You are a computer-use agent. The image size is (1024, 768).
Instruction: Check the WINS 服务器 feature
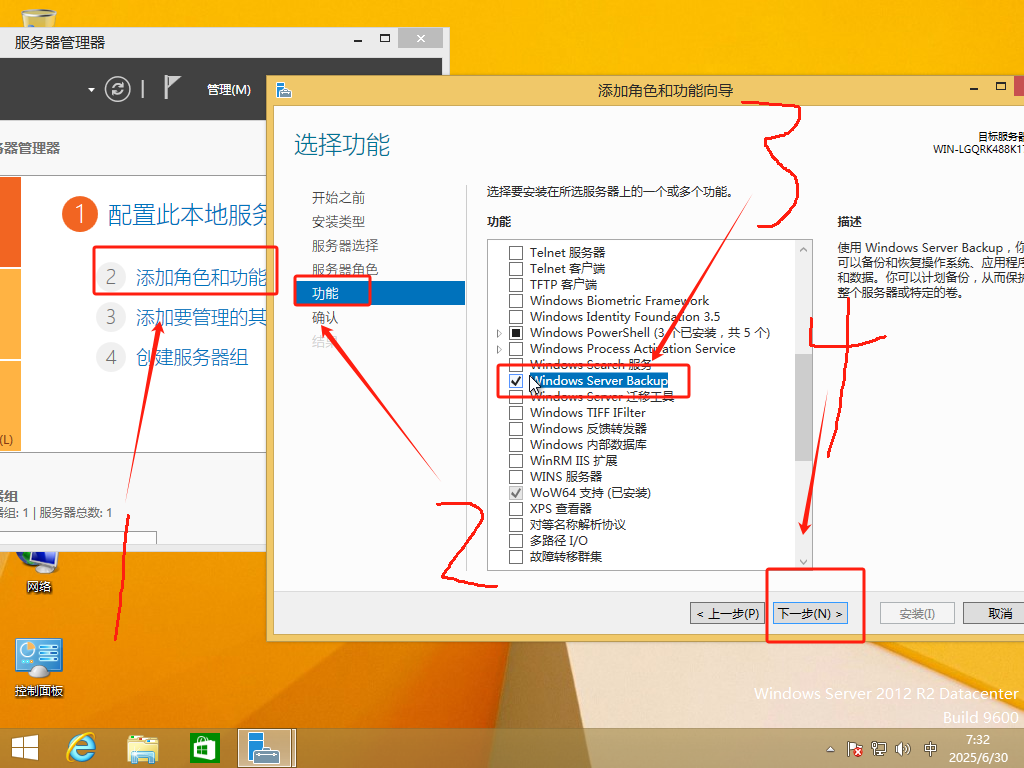click(516, 477)
